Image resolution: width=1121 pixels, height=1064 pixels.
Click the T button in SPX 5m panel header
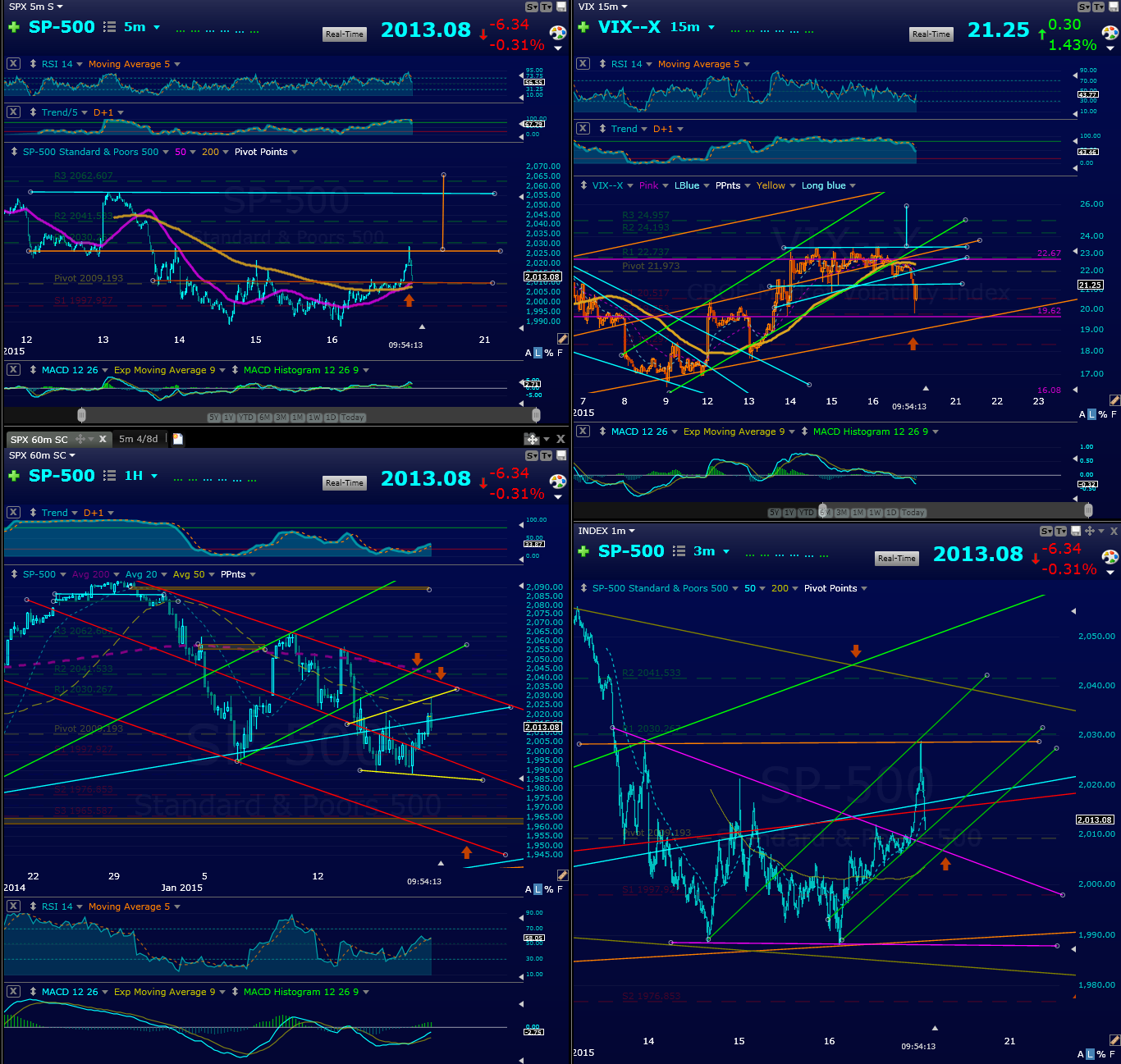[546, 7]
